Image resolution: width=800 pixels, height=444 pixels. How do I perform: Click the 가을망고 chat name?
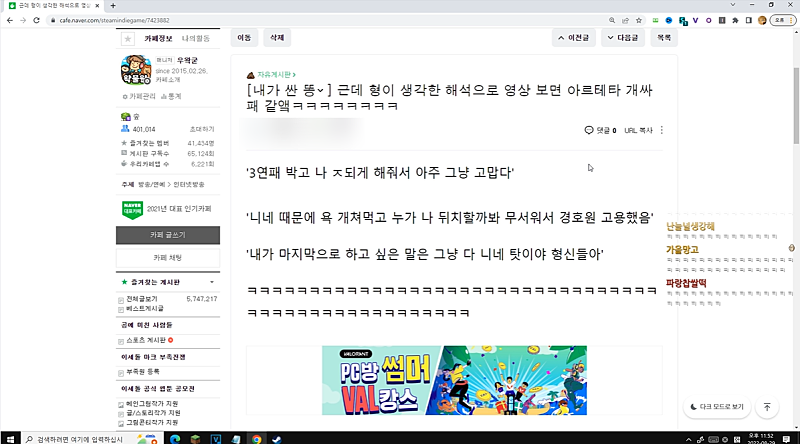point(682,250)
